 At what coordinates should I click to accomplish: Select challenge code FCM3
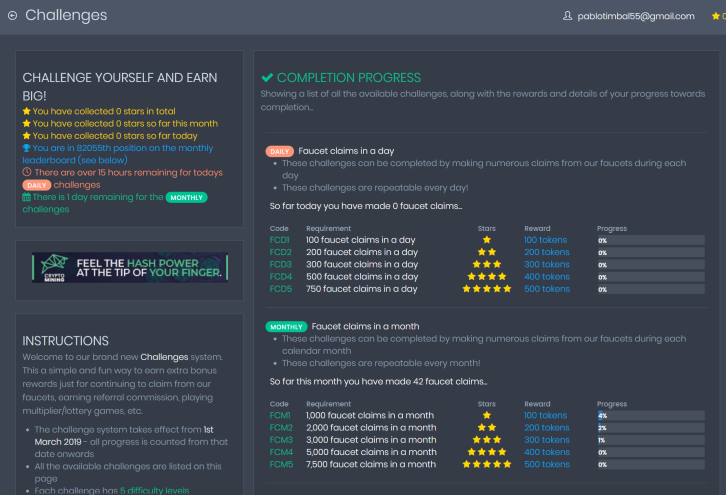tap(281, 440)
